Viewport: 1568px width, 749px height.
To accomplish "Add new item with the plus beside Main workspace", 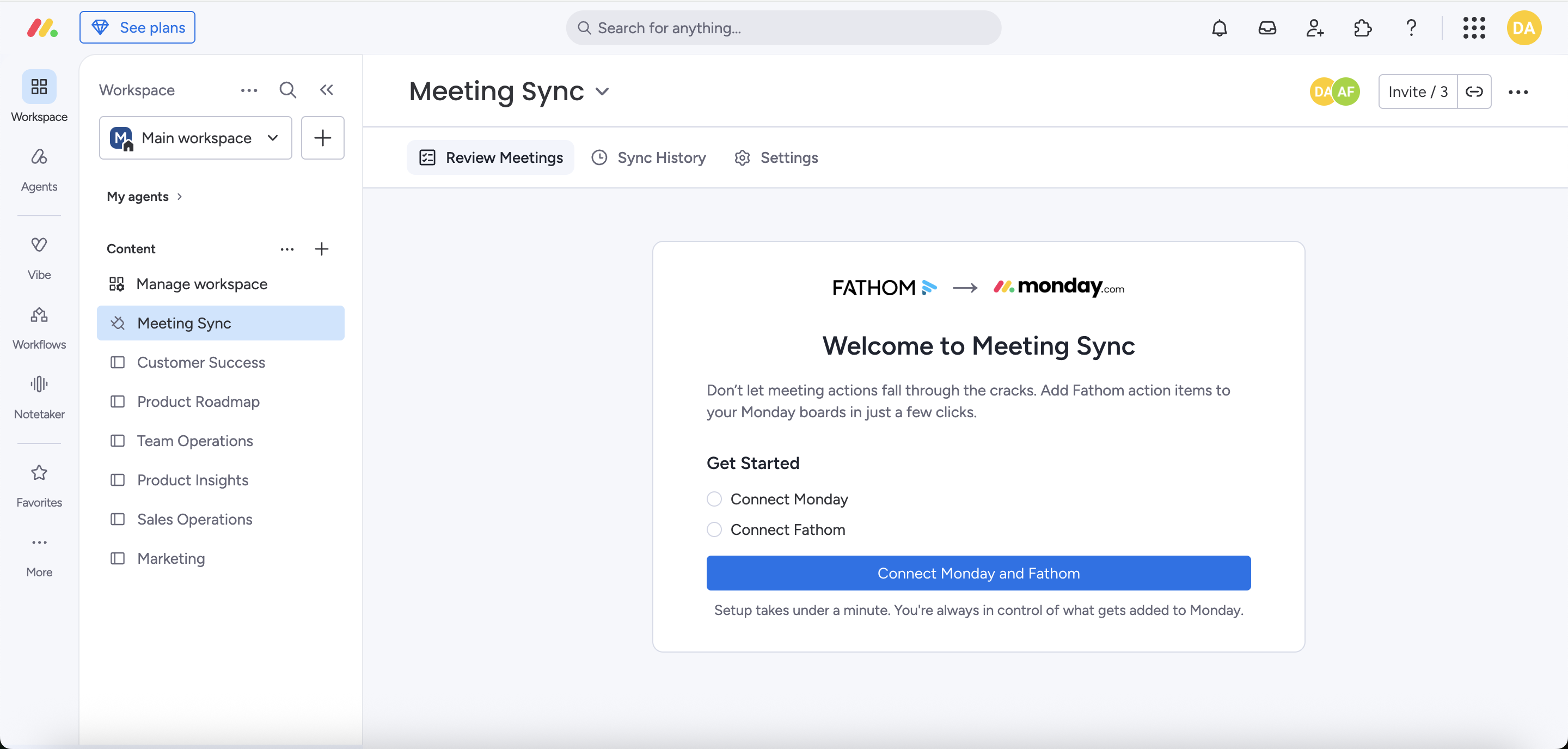I will [x=323, y=138].
